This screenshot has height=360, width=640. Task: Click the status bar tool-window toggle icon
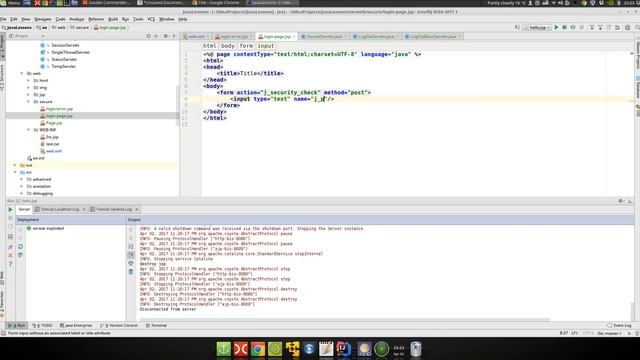(3, 333)
